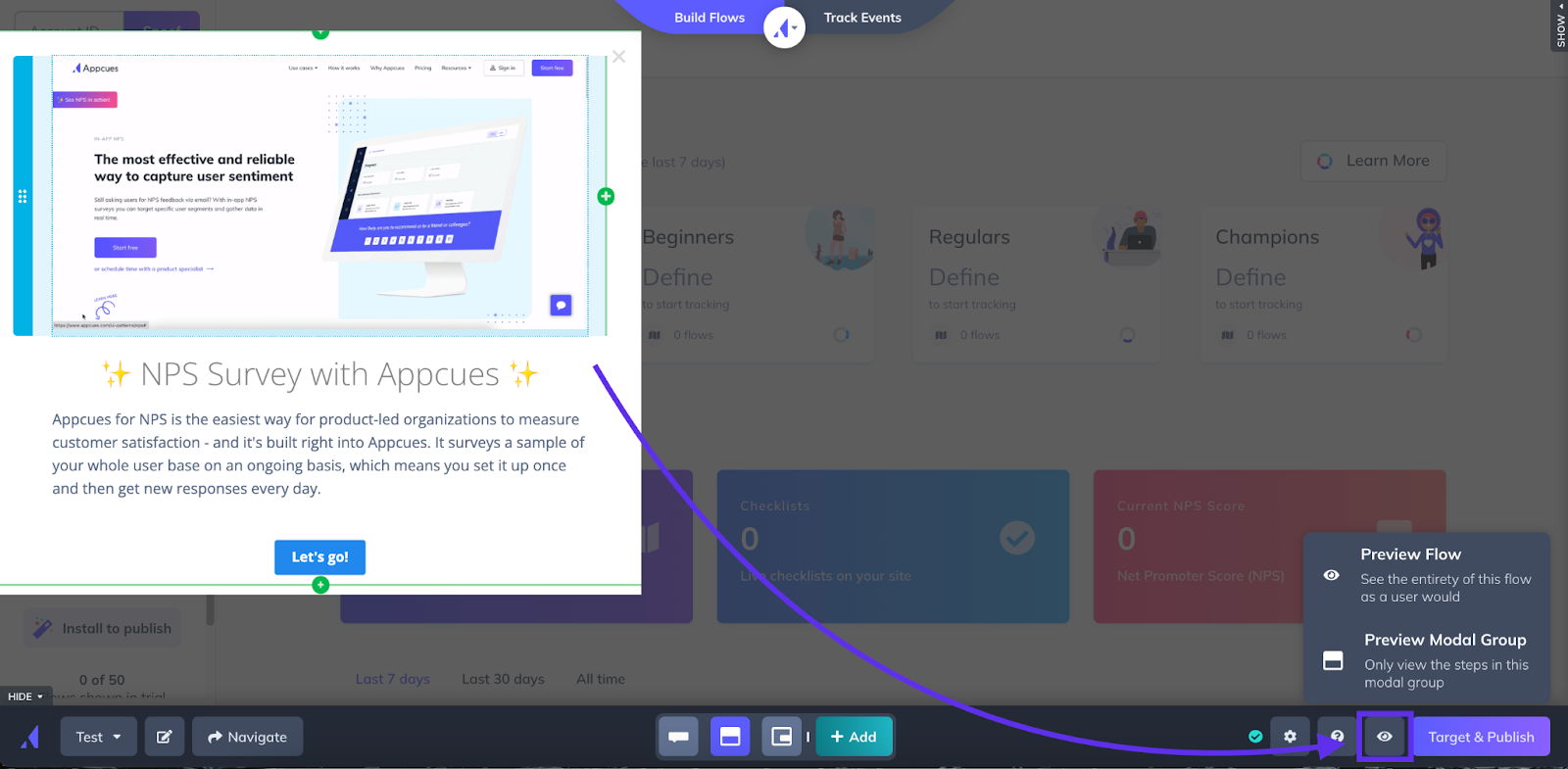Click NPS Survey with Appcues heading
Screen dimensions: 1568x769
[x=319, y=374]
